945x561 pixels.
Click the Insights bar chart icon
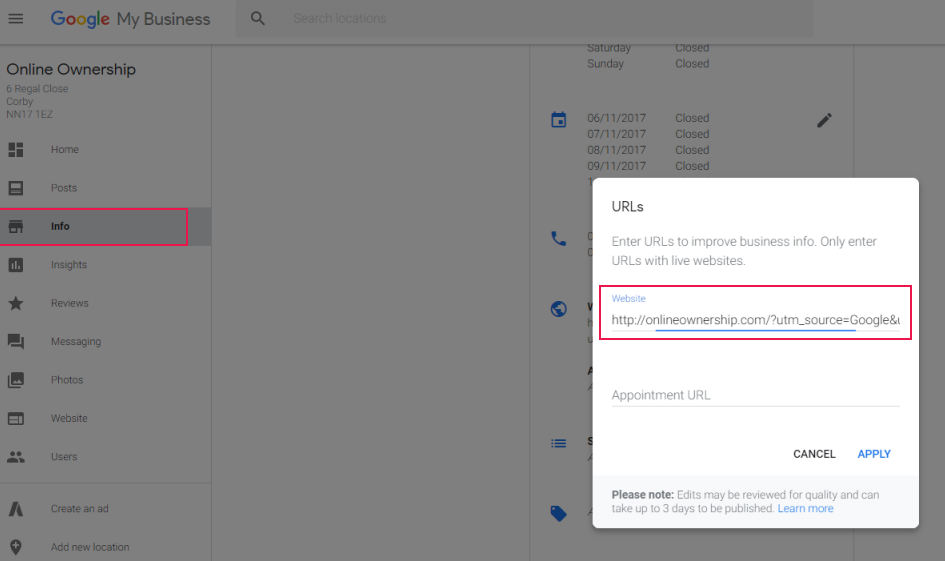[16, 265]
